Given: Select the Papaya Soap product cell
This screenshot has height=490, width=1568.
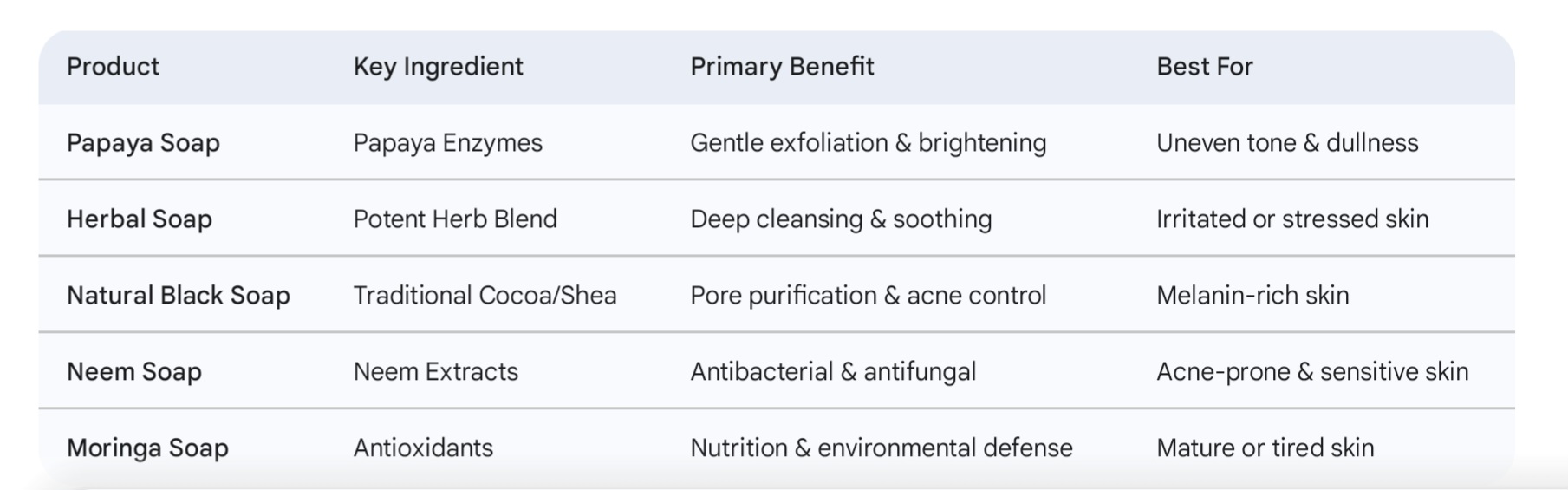Looking at the screenshot, I should (x=143, y=143).
